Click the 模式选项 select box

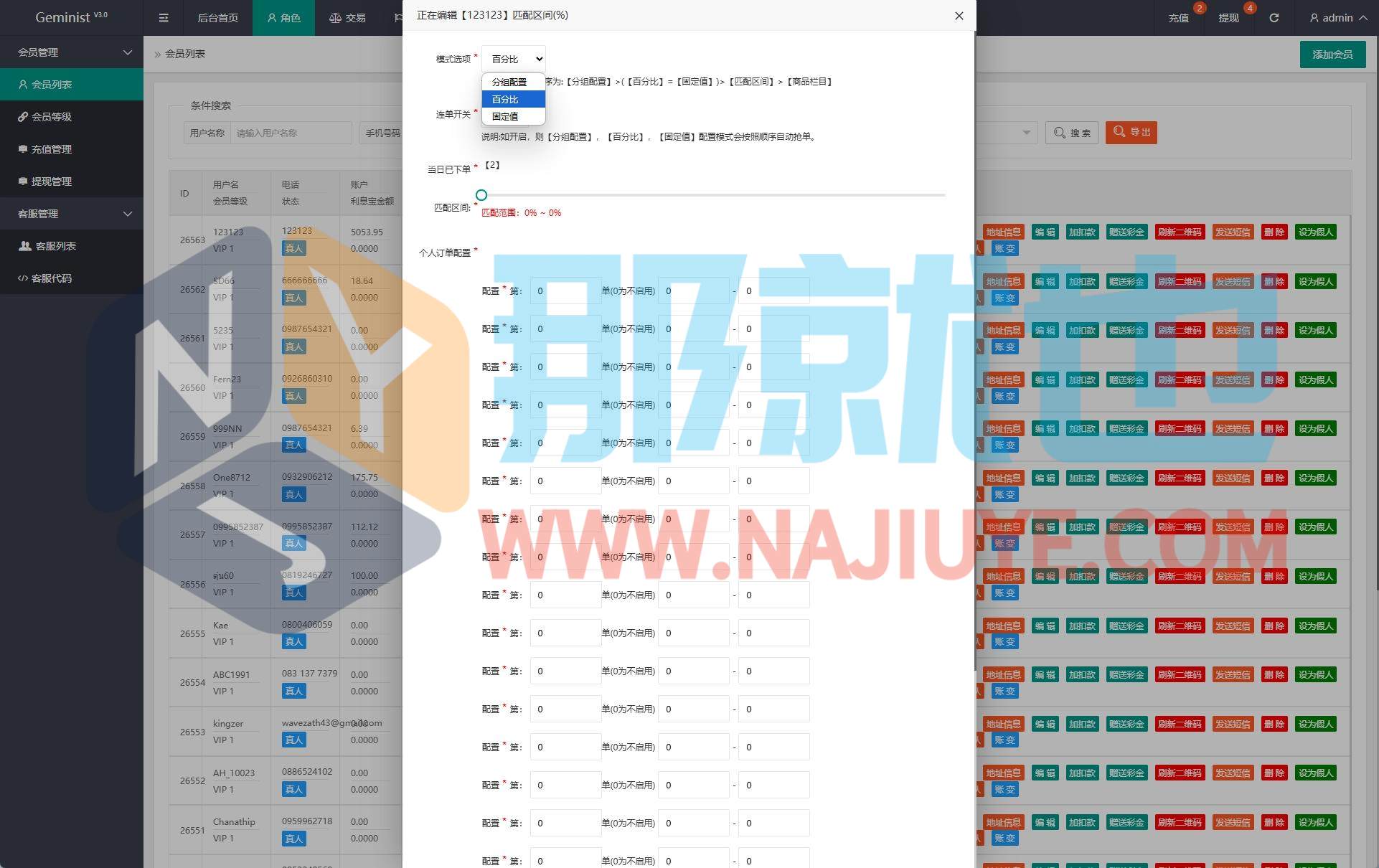(514, 59)
